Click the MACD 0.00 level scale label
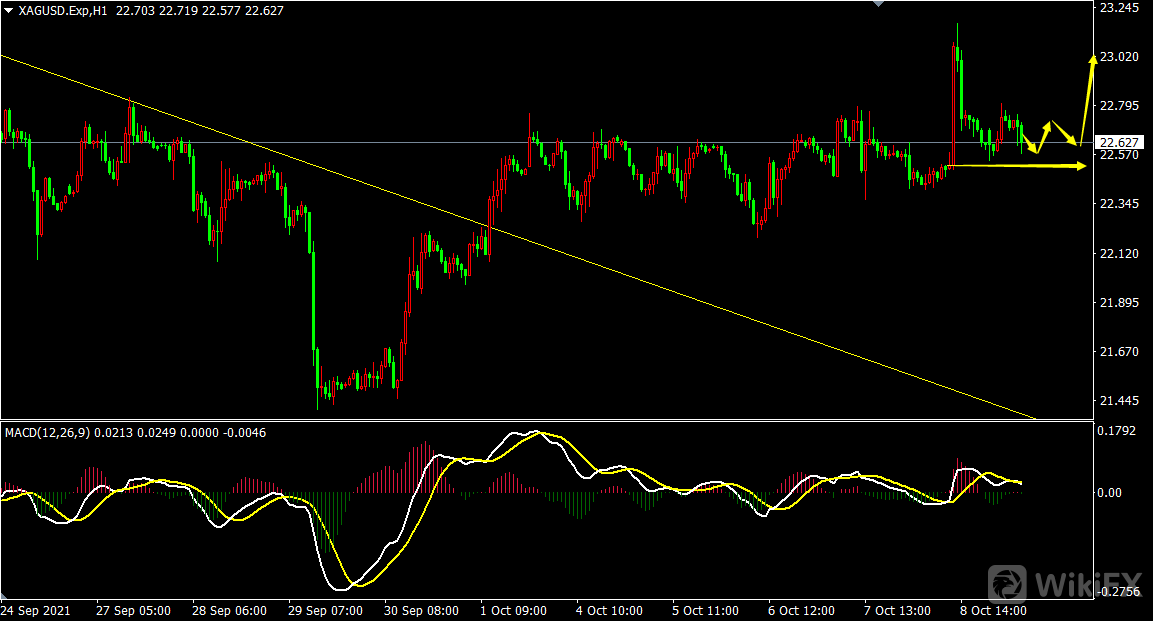 (x=1113, y=492)
